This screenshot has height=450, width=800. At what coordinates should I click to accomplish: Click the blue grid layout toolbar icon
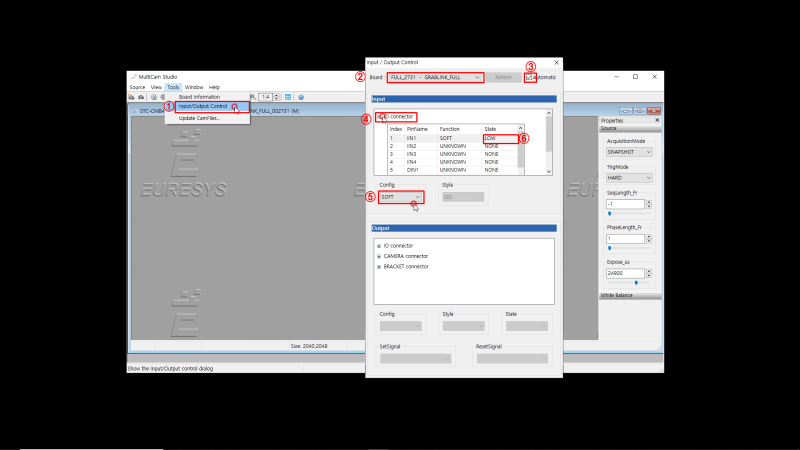point(288,97)
